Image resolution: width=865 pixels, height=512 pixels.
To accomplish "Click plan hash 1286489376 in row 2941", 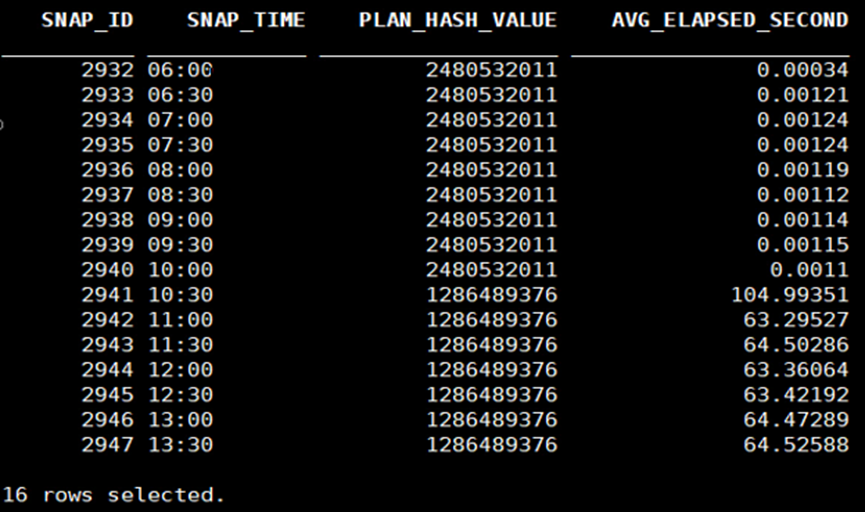I will (x=492, y=295).
